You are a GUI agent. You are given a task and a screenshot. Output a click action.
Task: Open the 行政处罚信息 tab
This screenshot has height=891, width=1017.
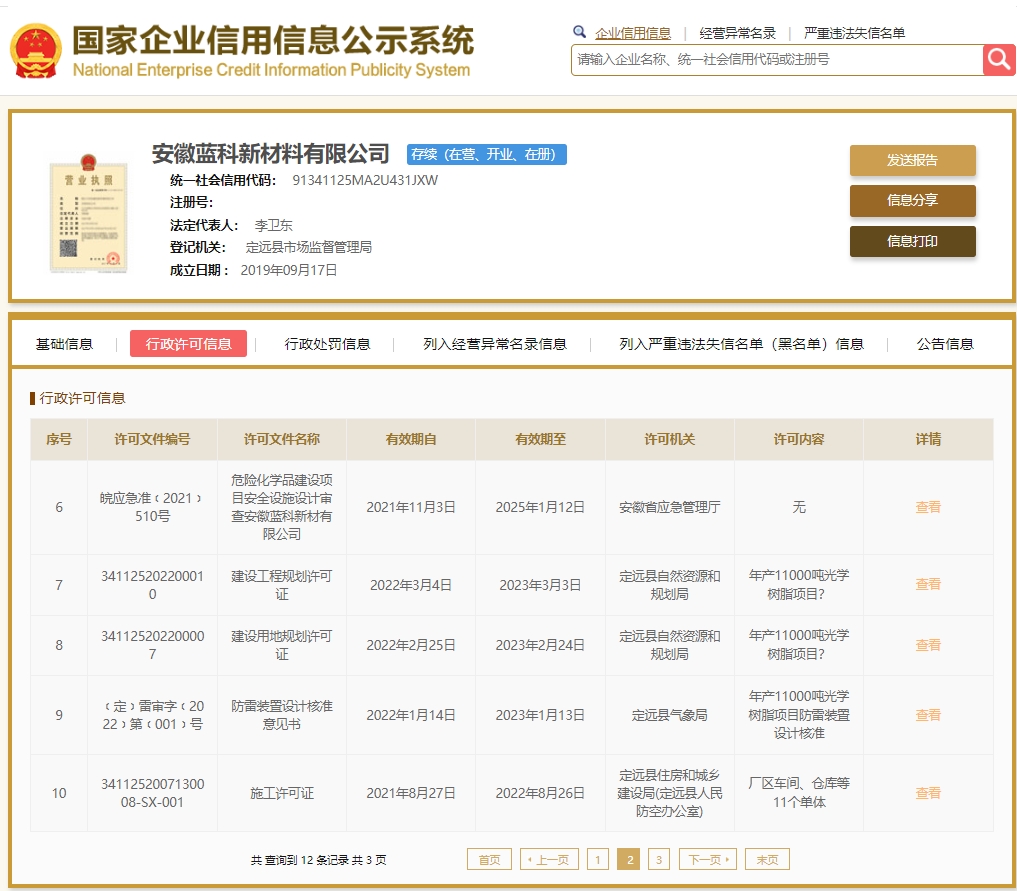point(327,344)
